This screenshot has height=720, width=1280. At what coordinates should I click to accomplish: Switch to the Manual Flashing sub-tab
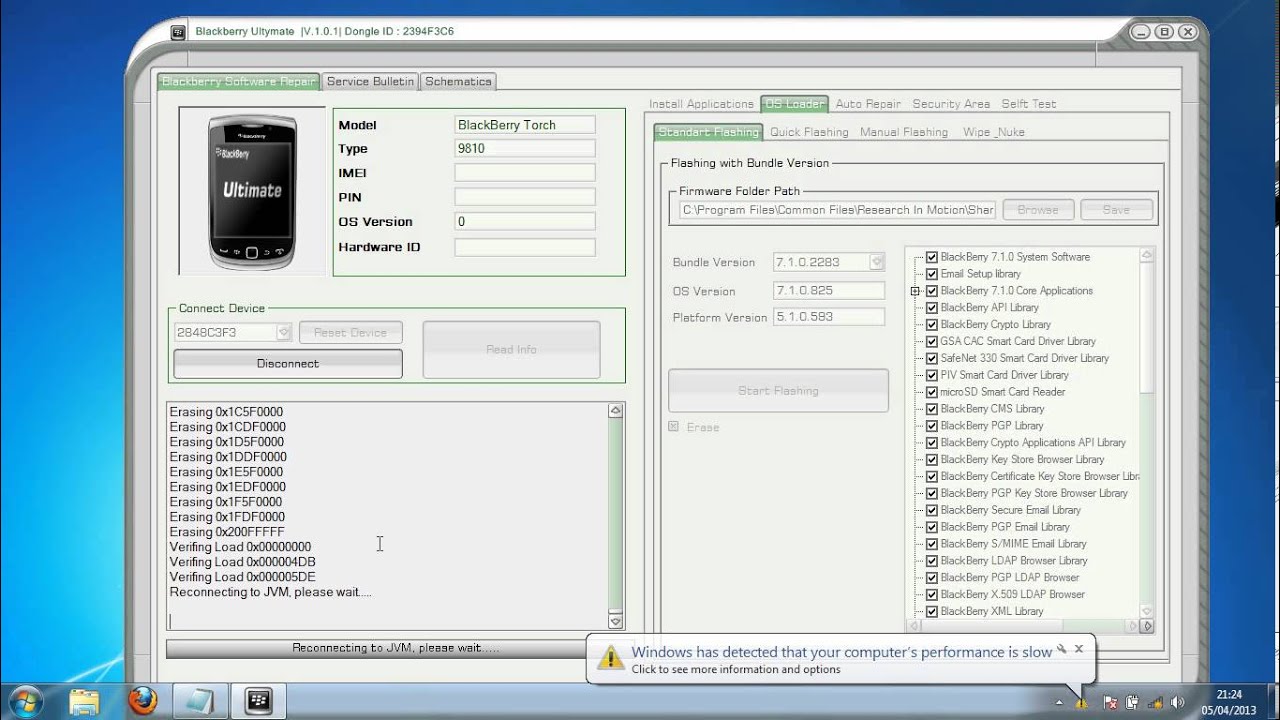coord(904,132)
